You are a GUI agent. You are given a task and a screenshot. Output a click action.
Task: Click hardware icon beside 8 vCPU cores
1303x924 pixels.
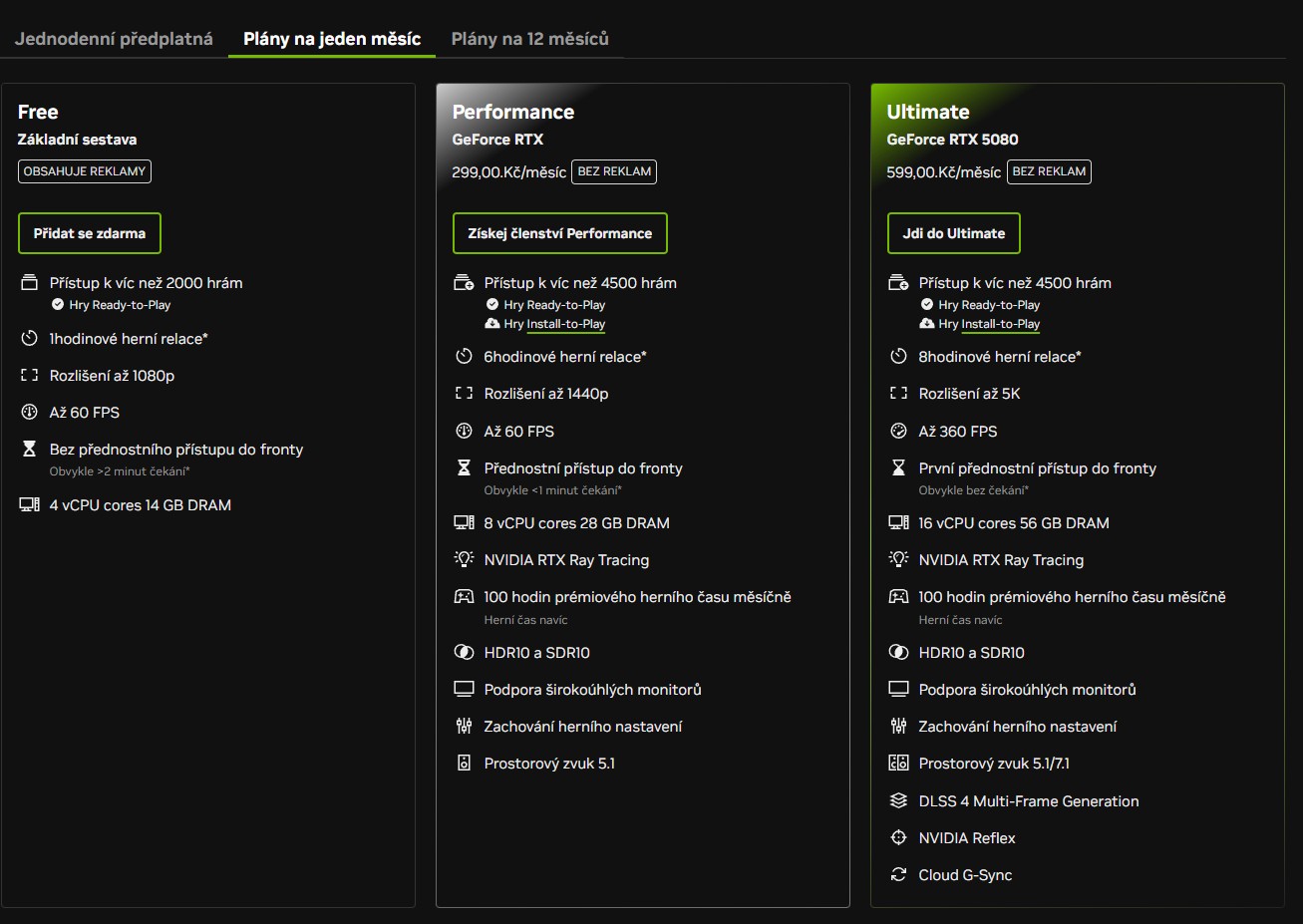(464, 523)
